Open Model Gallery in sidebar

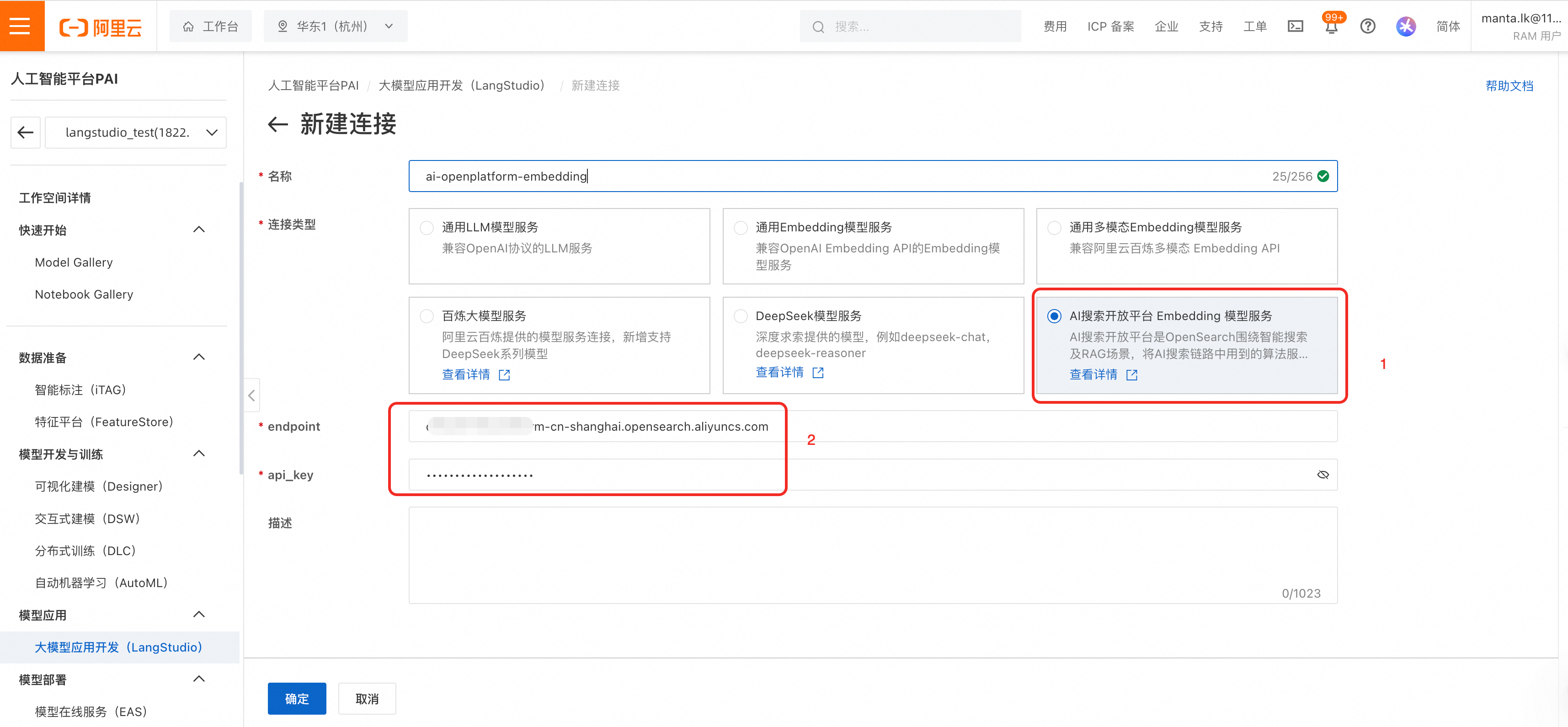(x=74, y=262)
